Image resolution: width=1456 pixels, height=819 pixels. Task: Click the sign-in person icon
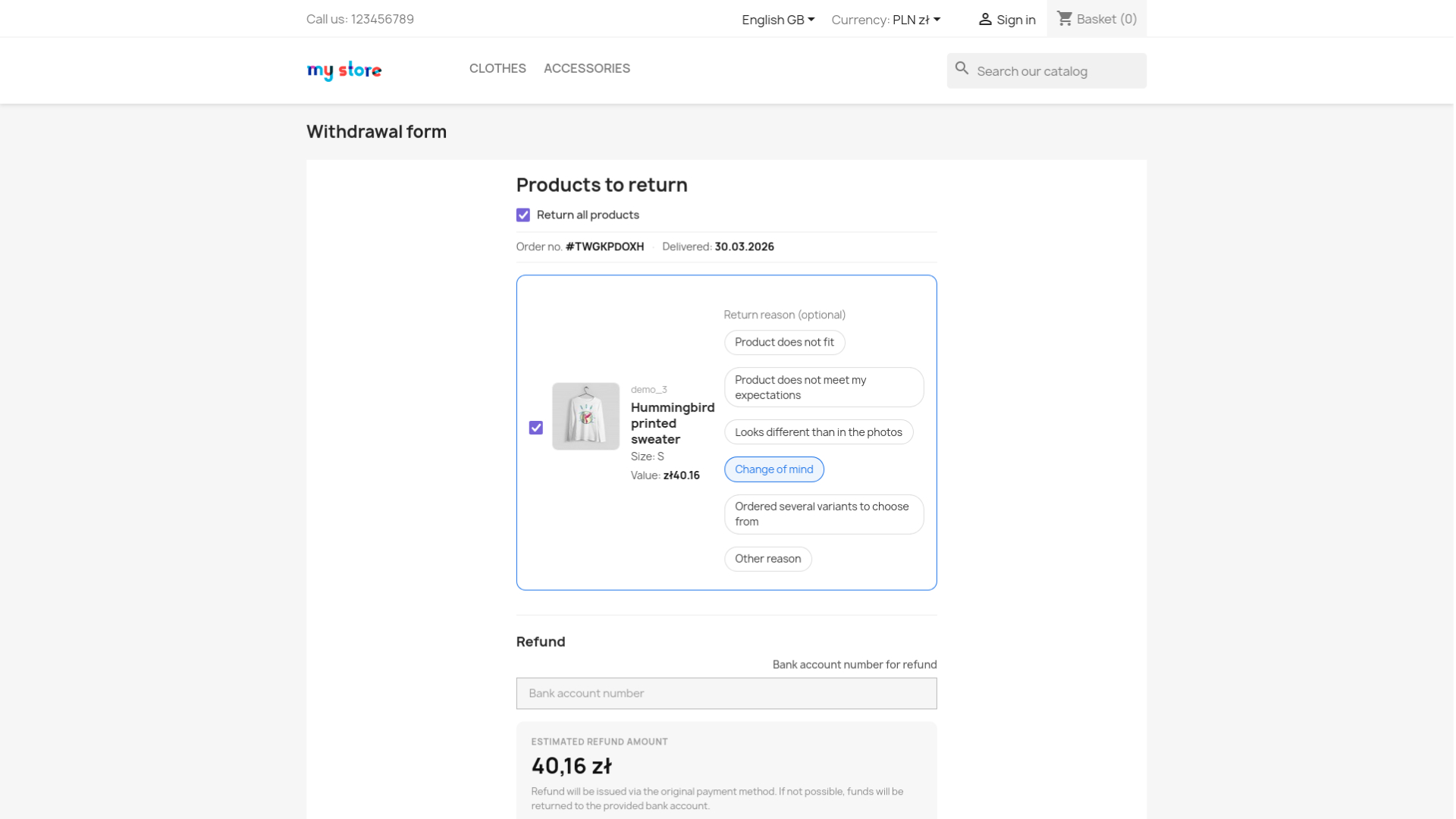pyautogui.click(x=984, y=19)
